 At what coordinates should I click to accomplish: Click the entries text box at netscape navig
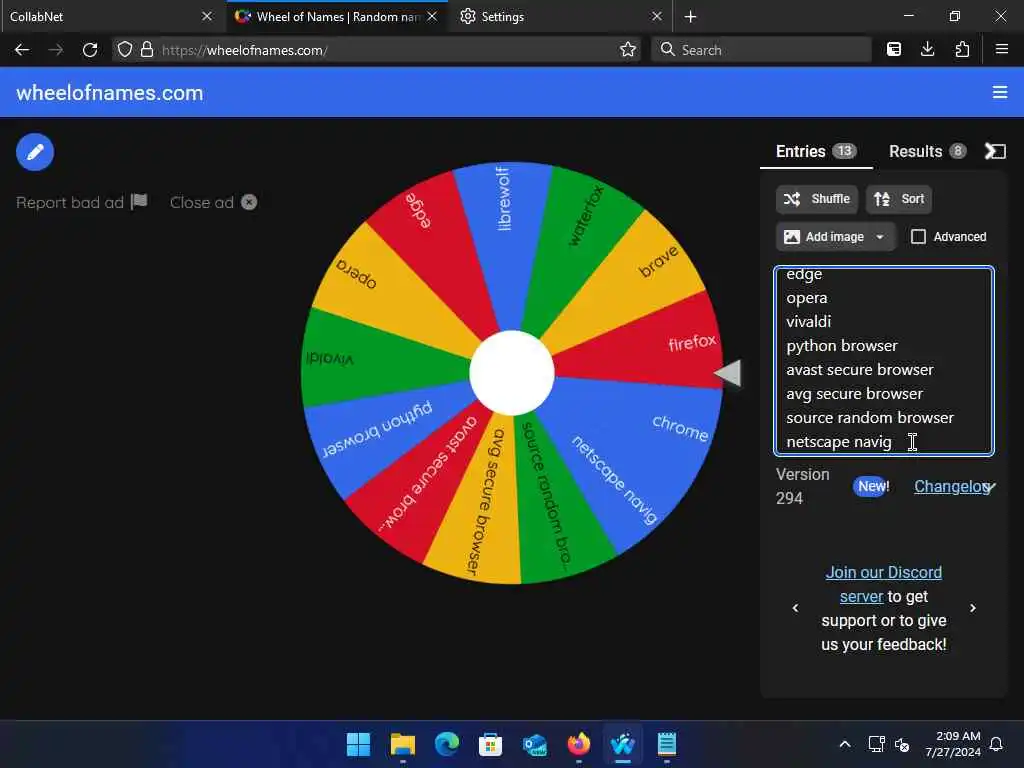(839, 442)
